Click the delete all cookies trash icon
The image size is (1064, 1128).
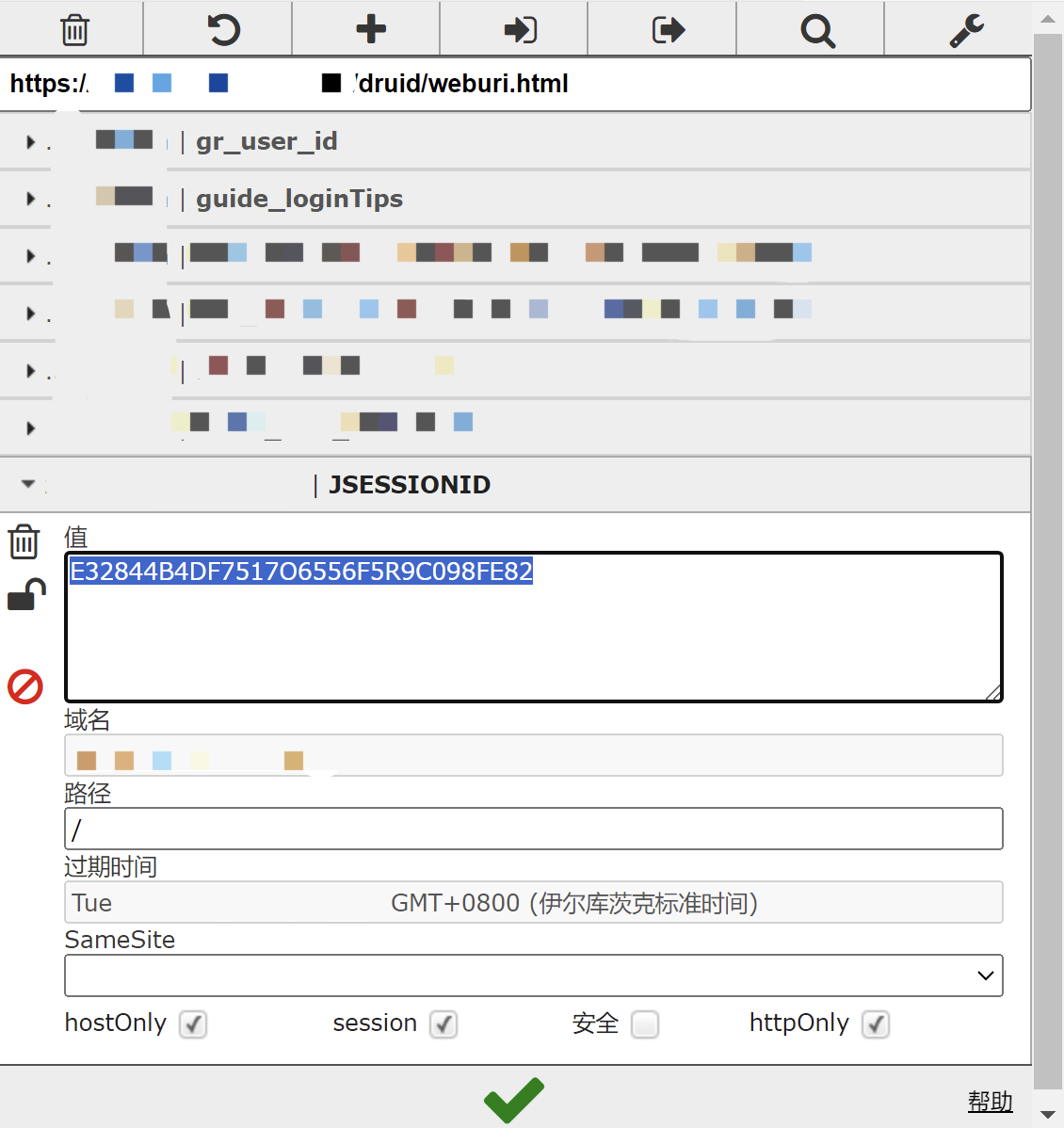coord(74,30)
